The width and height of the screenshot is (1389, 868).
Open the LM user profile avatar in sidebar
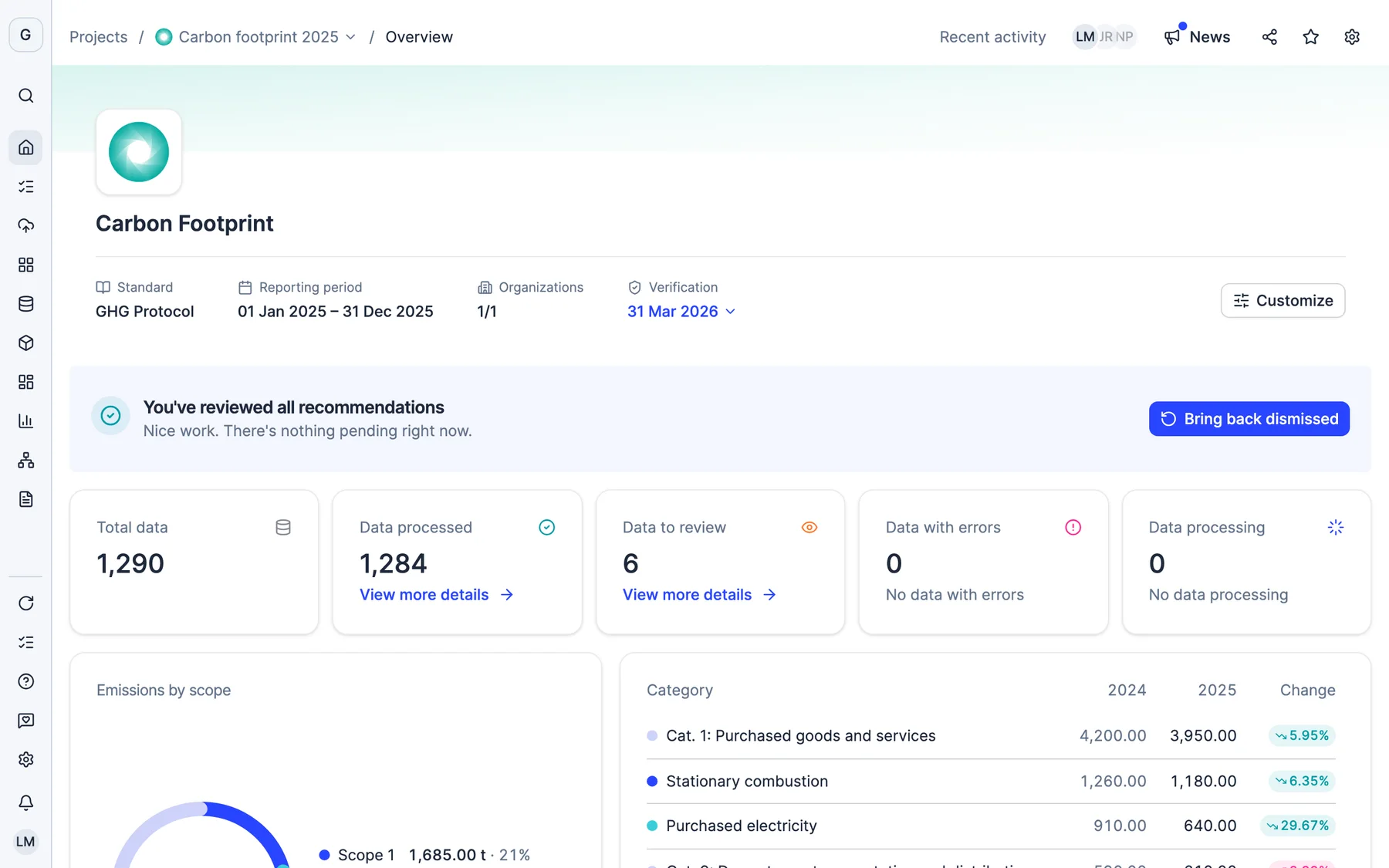click(x=25, y=842)
